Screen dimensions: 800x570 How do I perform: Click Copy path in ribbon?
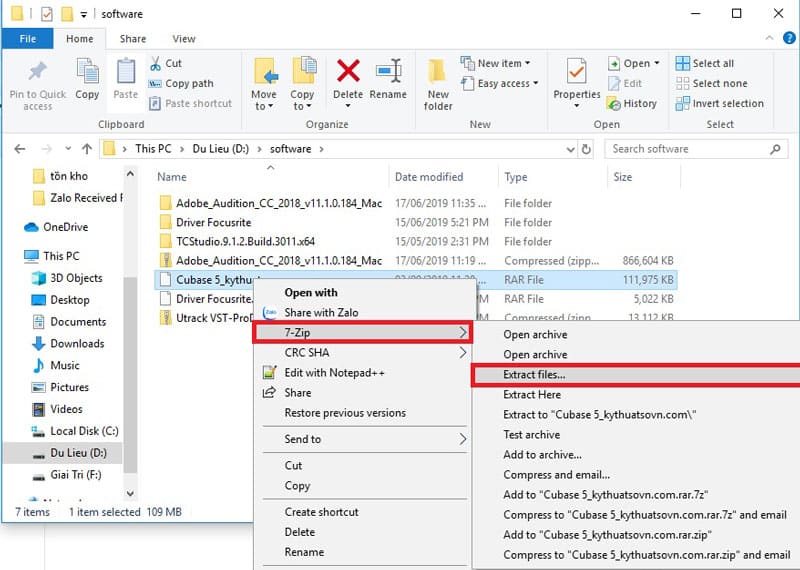point(181,83)
